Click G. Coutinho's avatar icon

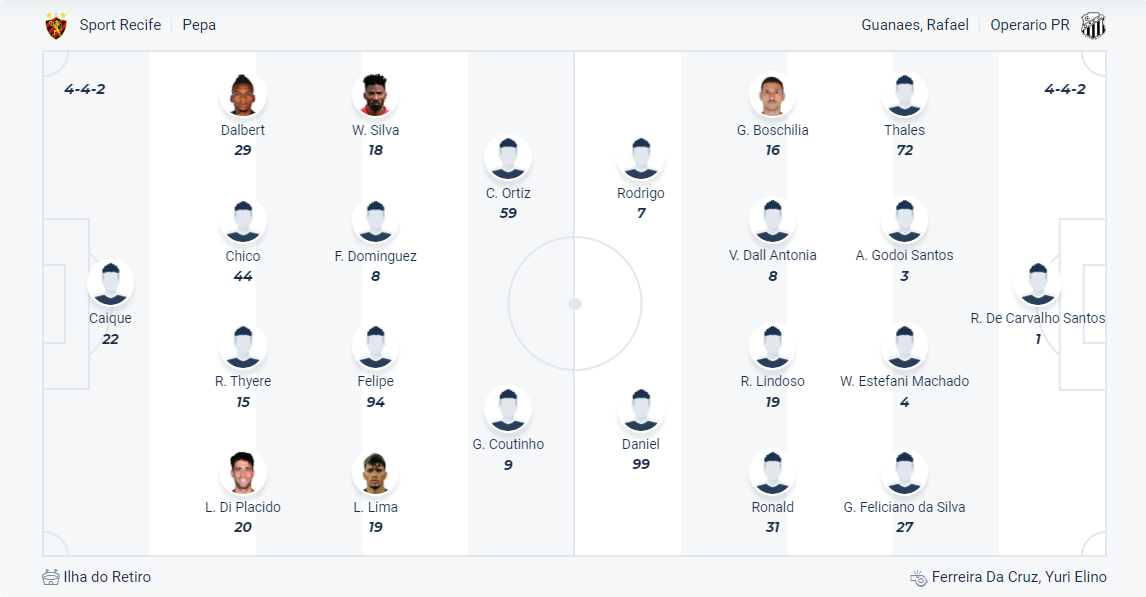pyautogui.click(x=508, y=410)
